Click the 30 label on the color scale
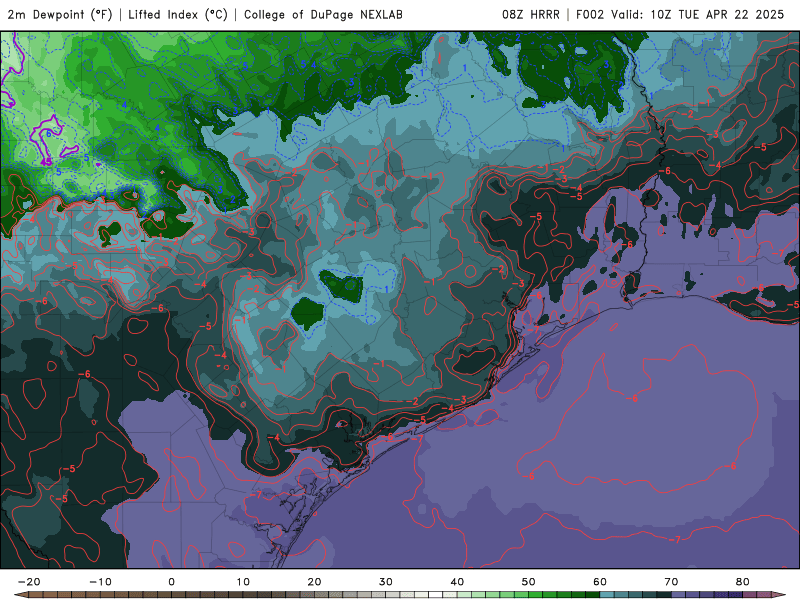Screen dimensions: 800x600 click(386, 582)
